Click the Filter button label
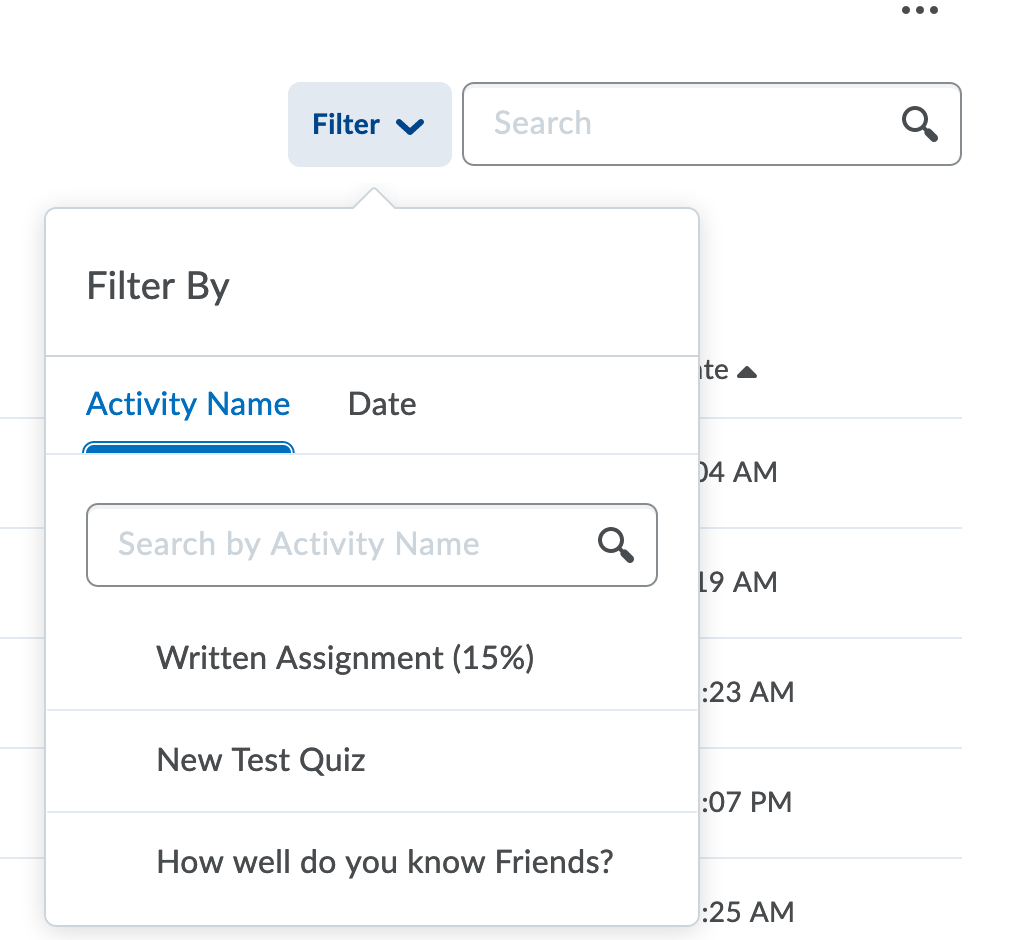1026x940 pixels. [x=346, y=125]
